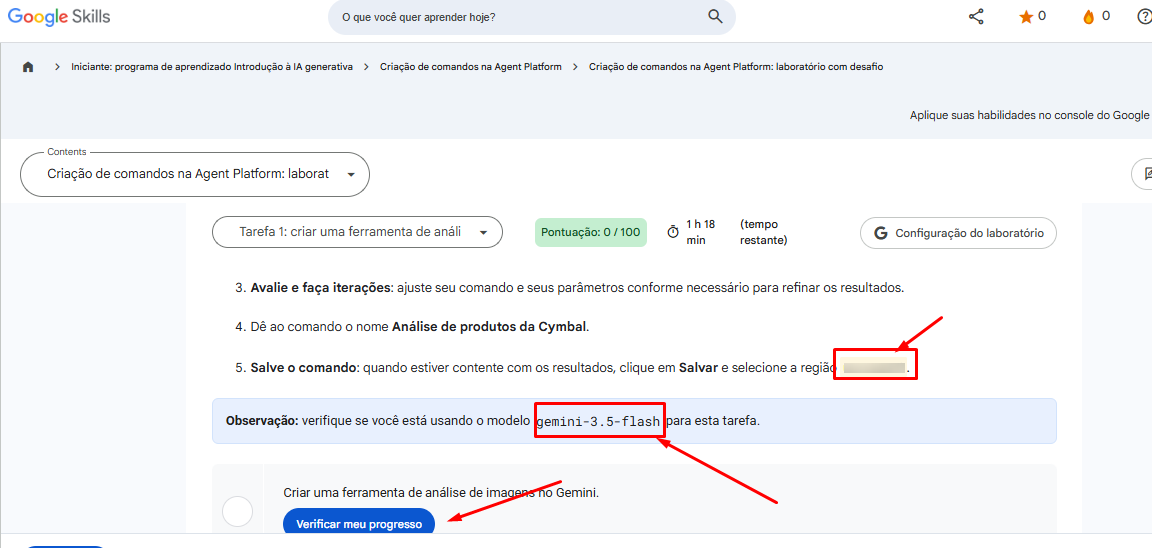Click 'Criar uma ferramenta de análise de imagens' text

click(441, 493)
